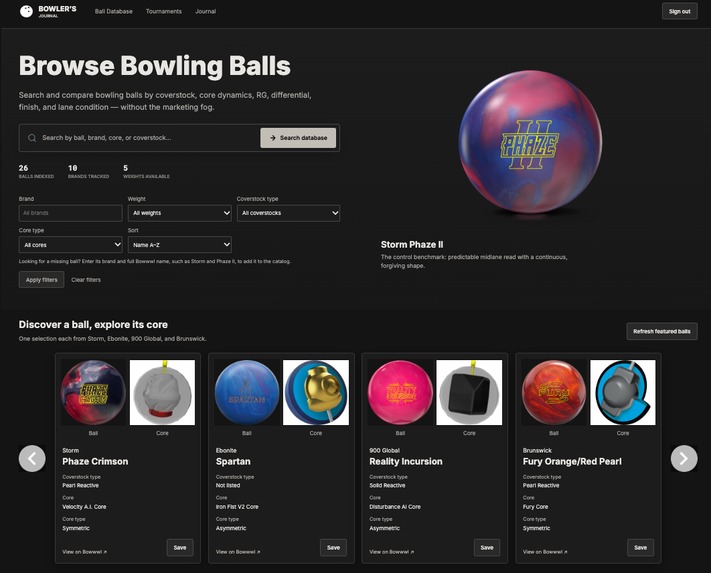This screenshot has width=711, height=573.
Task: Save the Reality Incursion ball
Action: (487, 548)
